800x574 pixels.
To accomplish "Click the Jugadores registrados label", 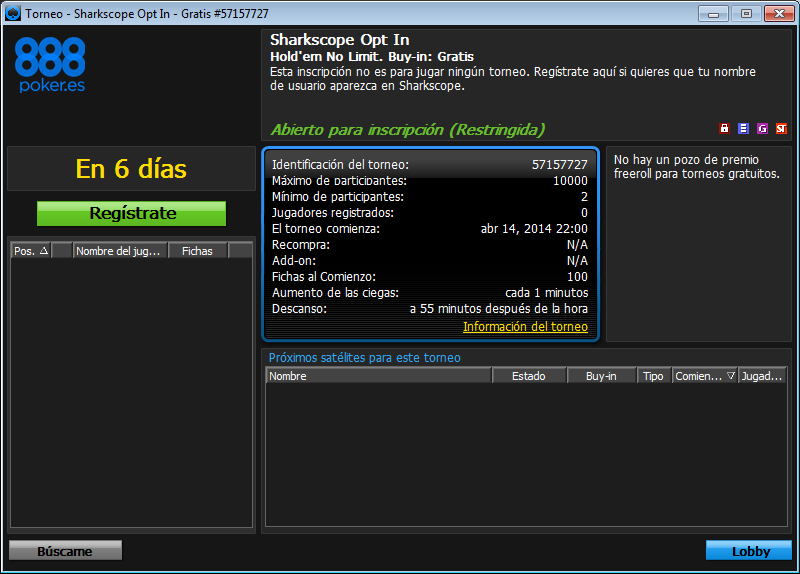I will tap(333, 212).
